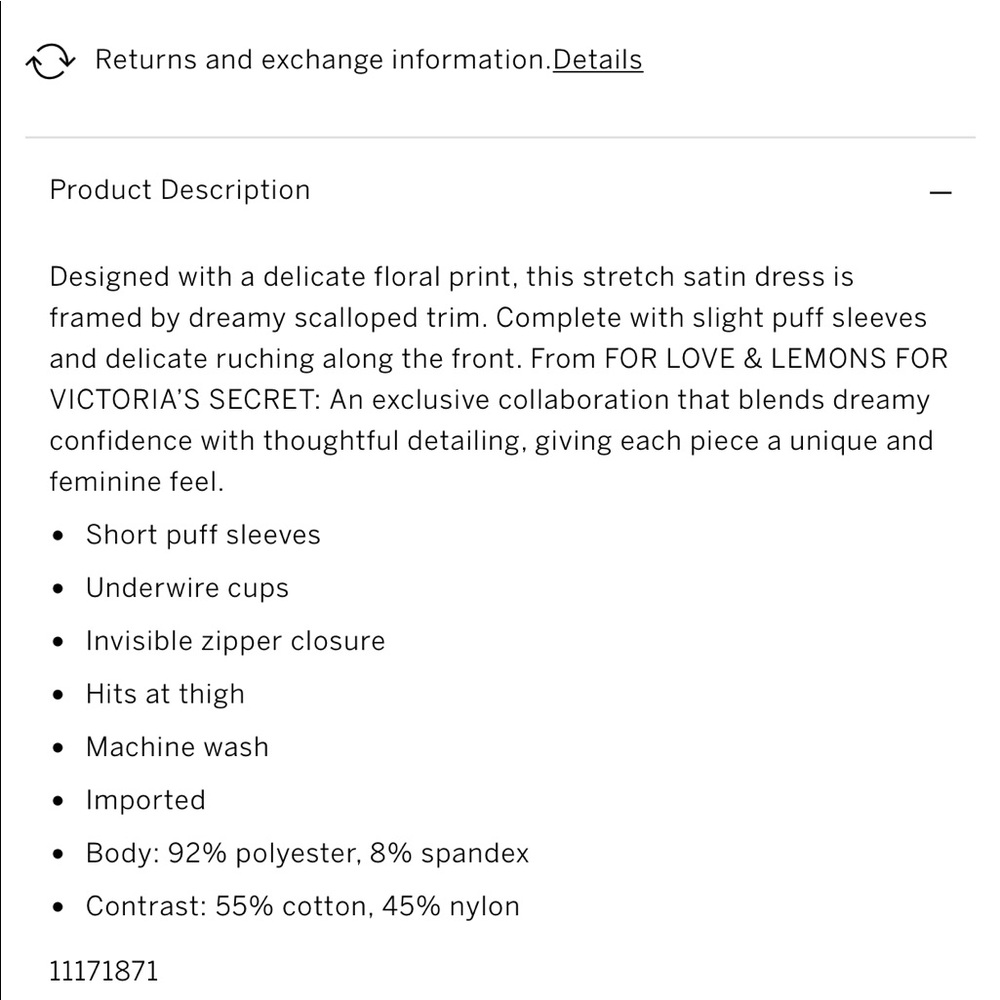The image size is (1000, 1000).
Task: Click the 'Invisible zipper closure' list entry
Action: pyautogui.click(x=235, y=641)
